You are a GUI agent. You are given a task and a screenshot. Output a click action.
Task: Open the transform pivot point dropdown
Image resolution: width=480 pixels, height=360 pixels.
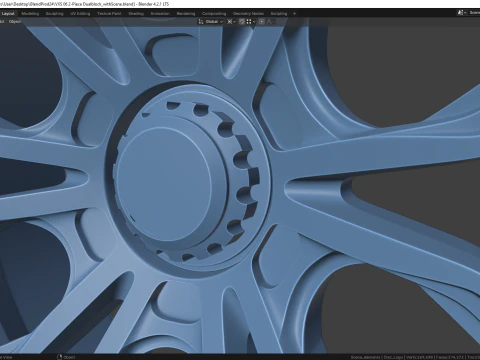pos(231,22)
